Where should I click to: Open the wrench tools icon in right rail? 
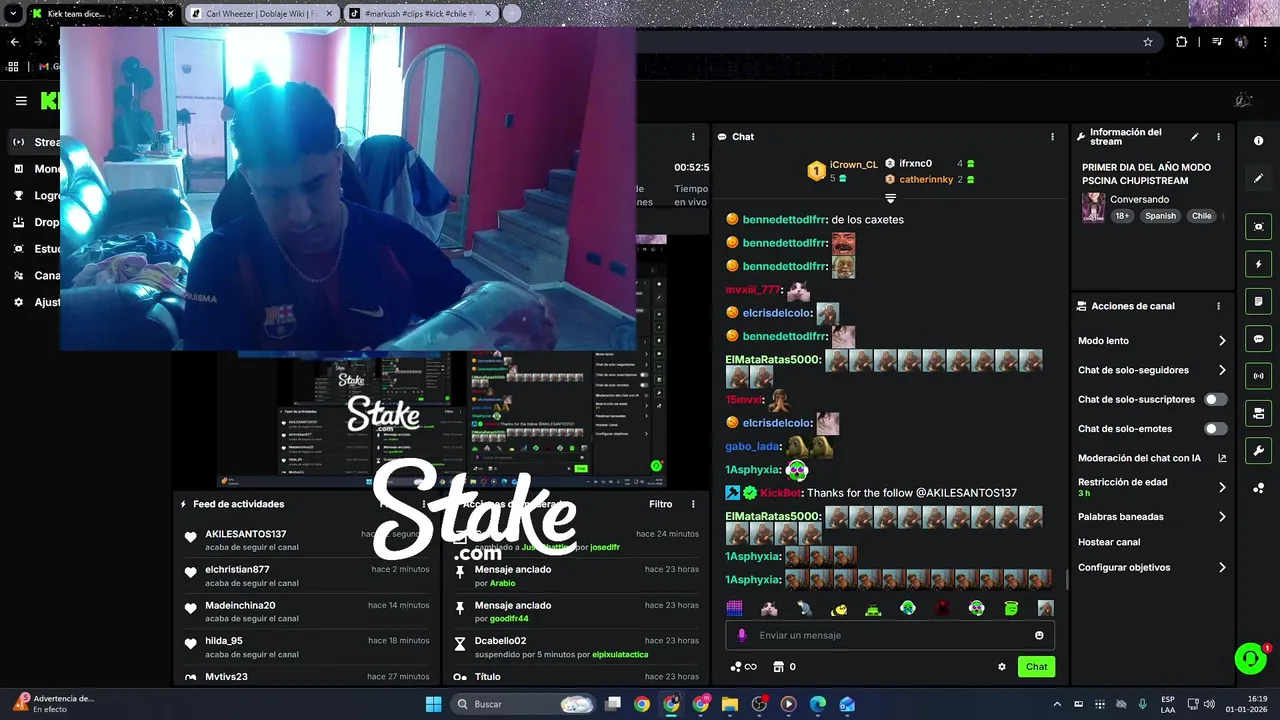[1258, 450]
